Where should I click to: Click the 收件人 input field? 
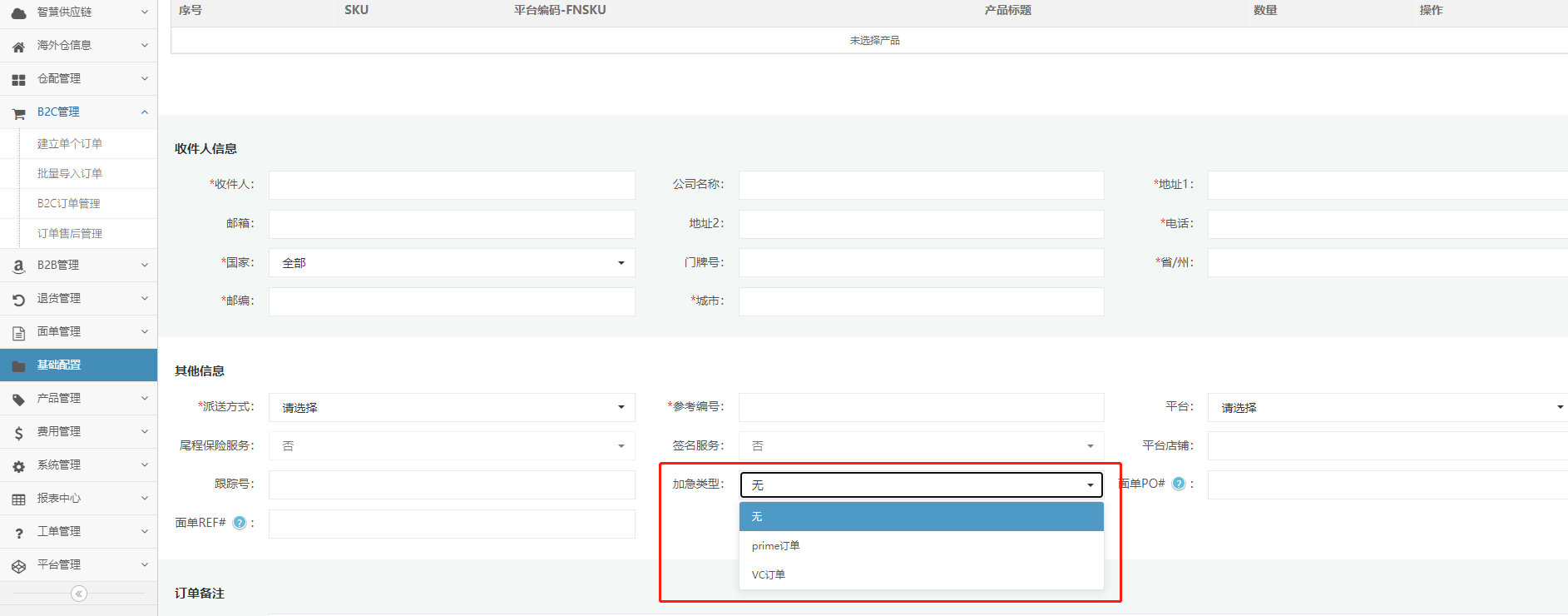point(452,185)
